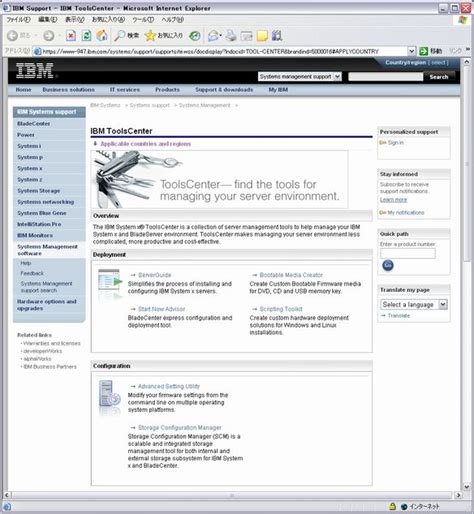This screenshot has height=514, width=474.
Task: Open the History toolbar icon
Action: [195, 35]
